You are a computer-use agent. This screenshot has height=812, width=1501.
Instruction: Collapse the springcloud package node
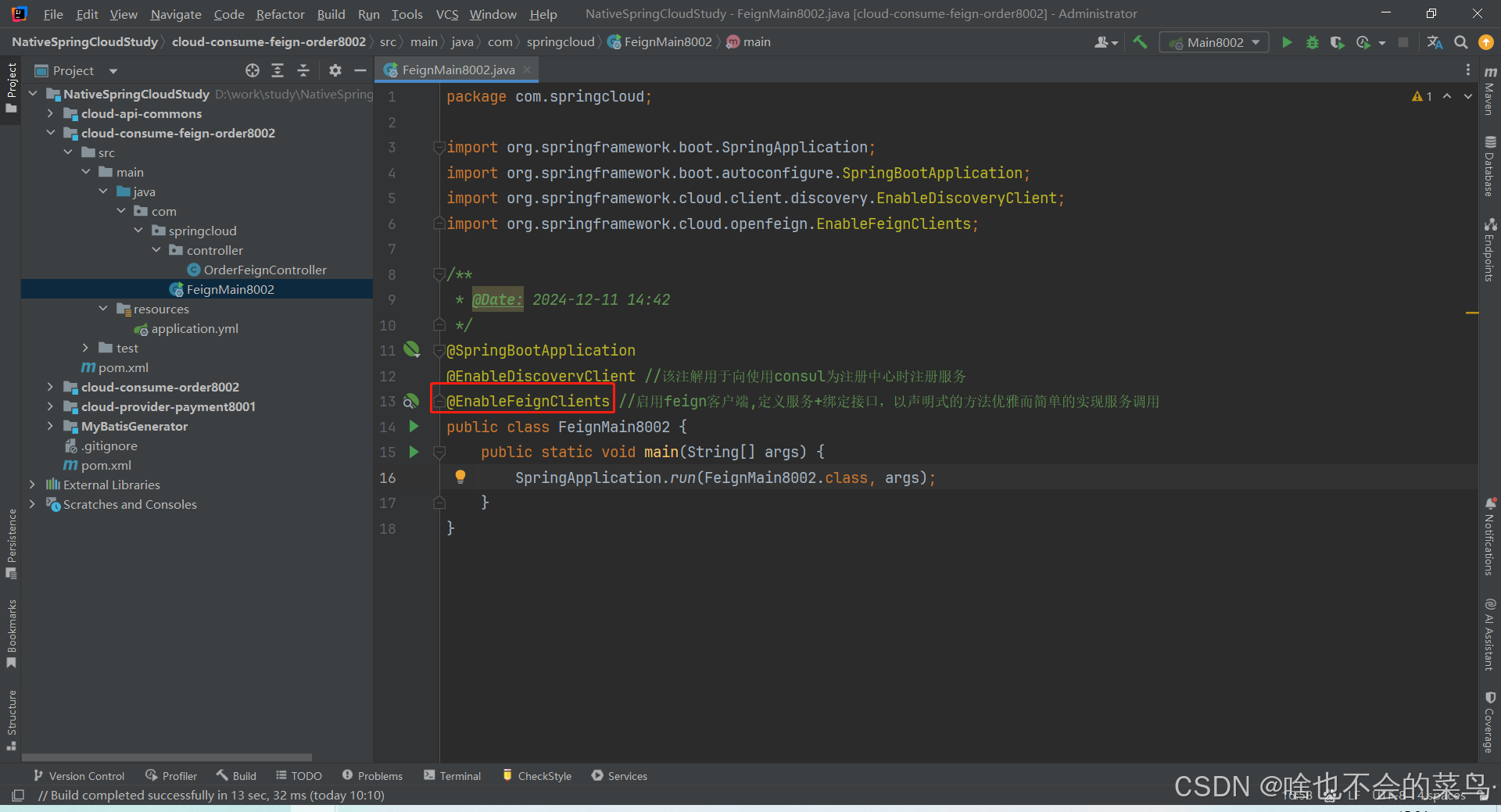138,231
